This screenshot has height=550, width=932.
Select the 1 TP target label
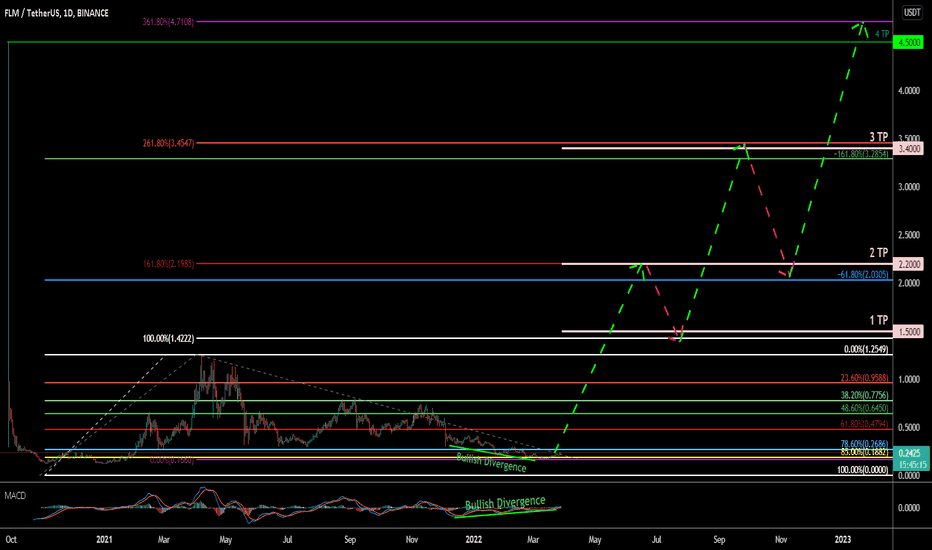[879, 320]
